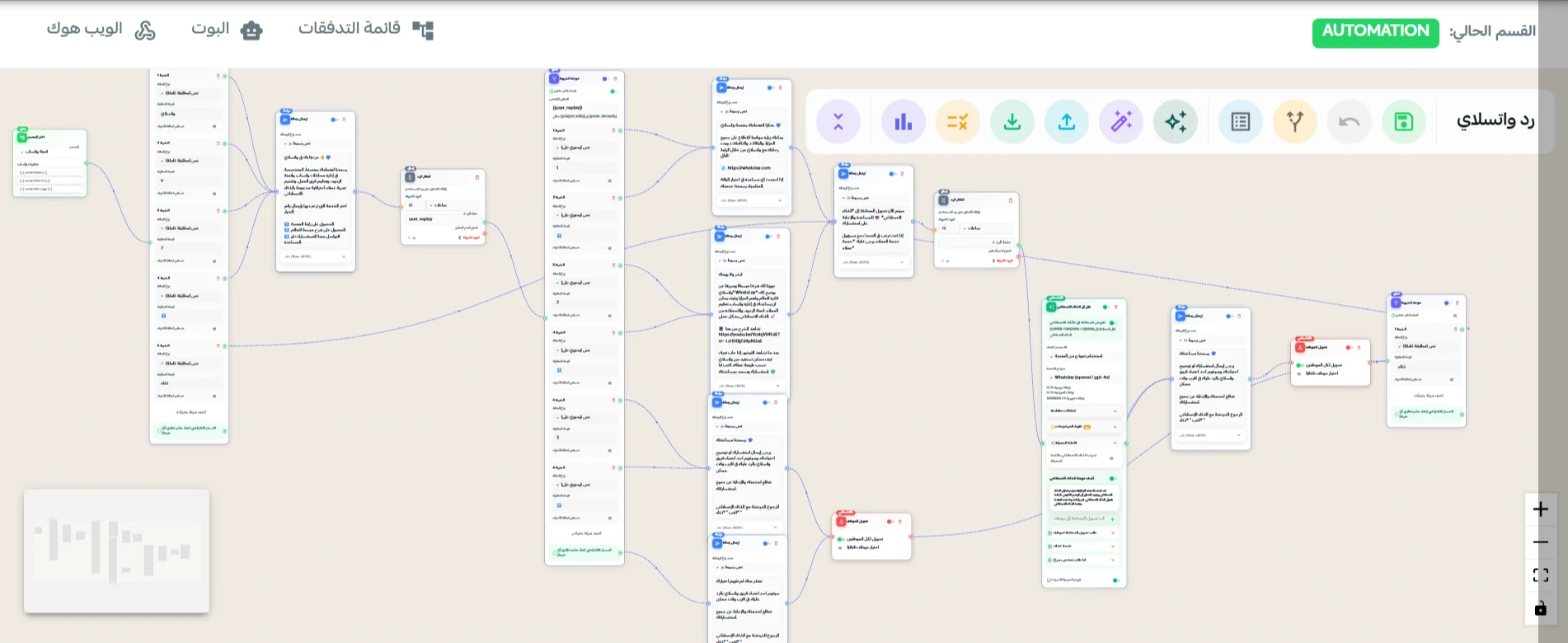1568x643 pixels.
Task: Toggle the switch at the bottom of the AI node
Action: coord(1115,580)
